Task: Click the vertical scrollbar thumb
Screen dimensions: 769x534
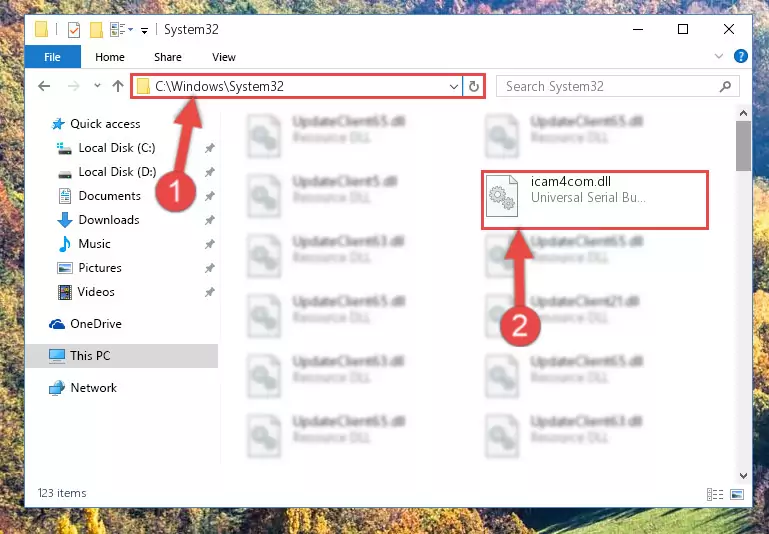Action: click(743, 146)
